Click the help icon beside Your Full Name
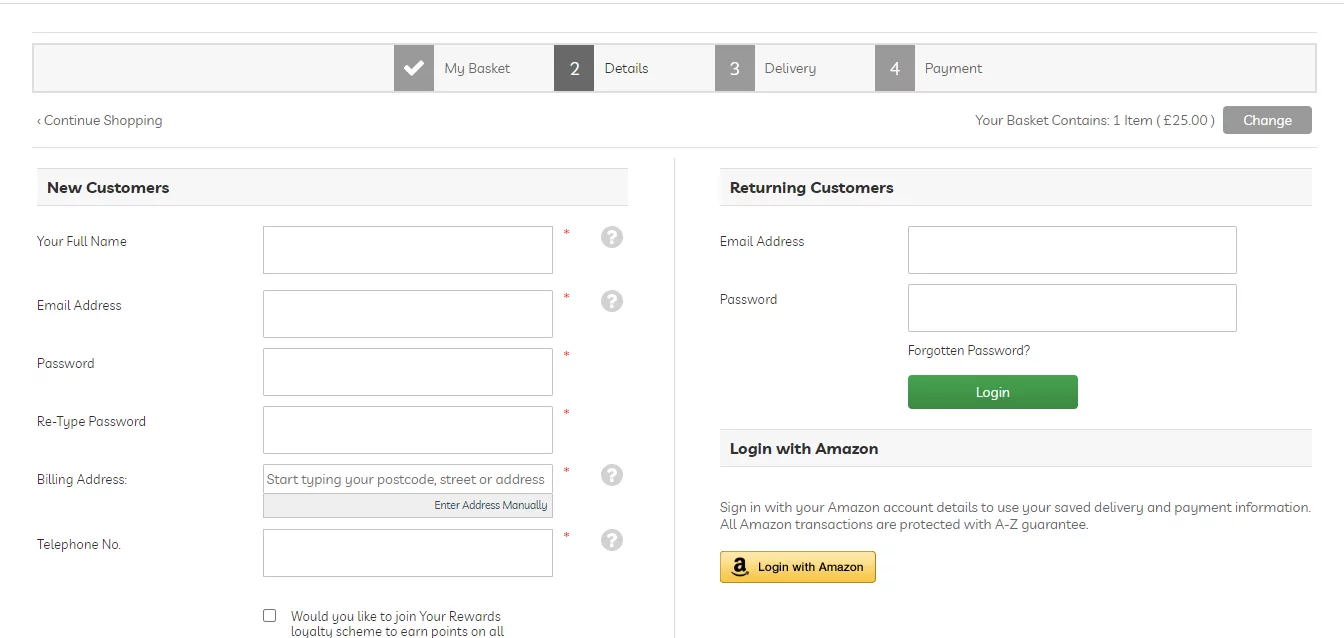Viewport: 1344px width, 638px height. 612,237
